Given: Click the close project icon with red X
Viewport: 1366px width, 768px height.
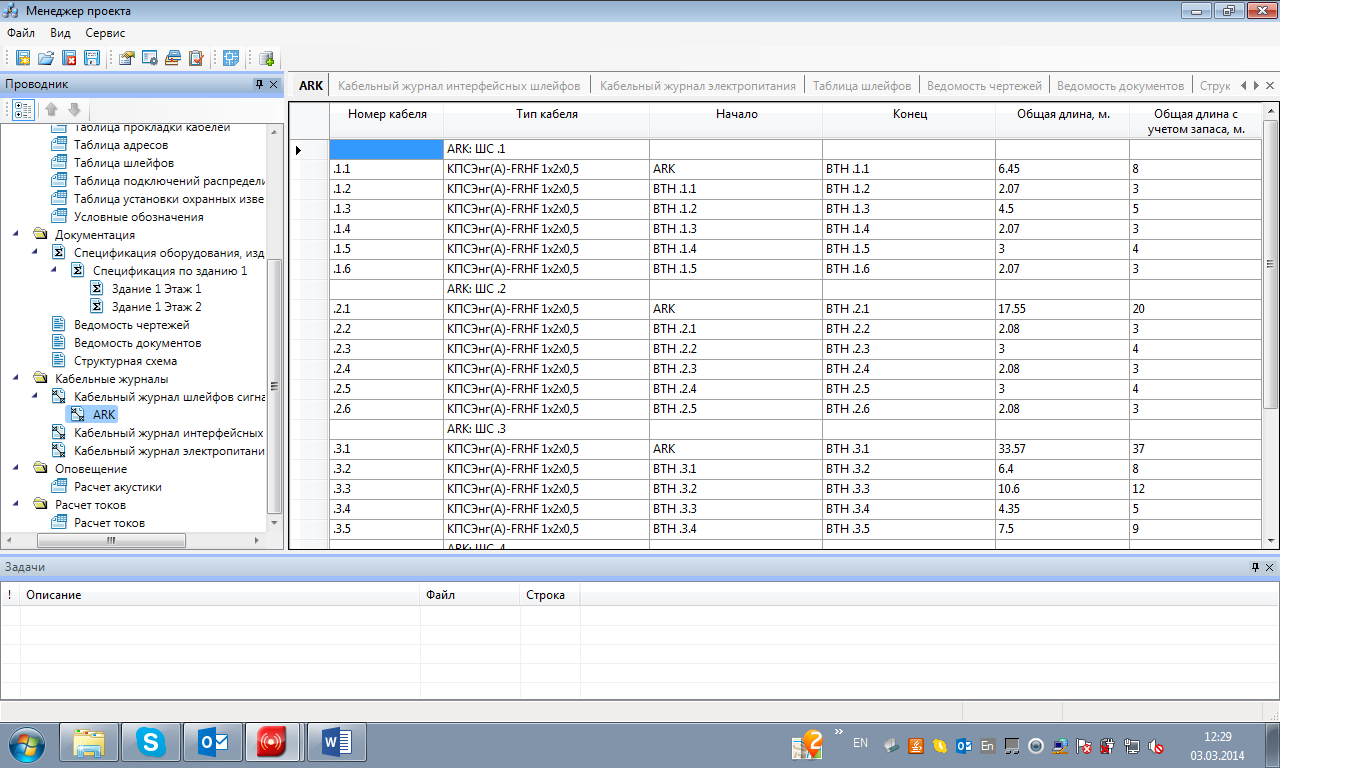Looking at the screenshot, I should pyautogui.click(x=69, y=58).
